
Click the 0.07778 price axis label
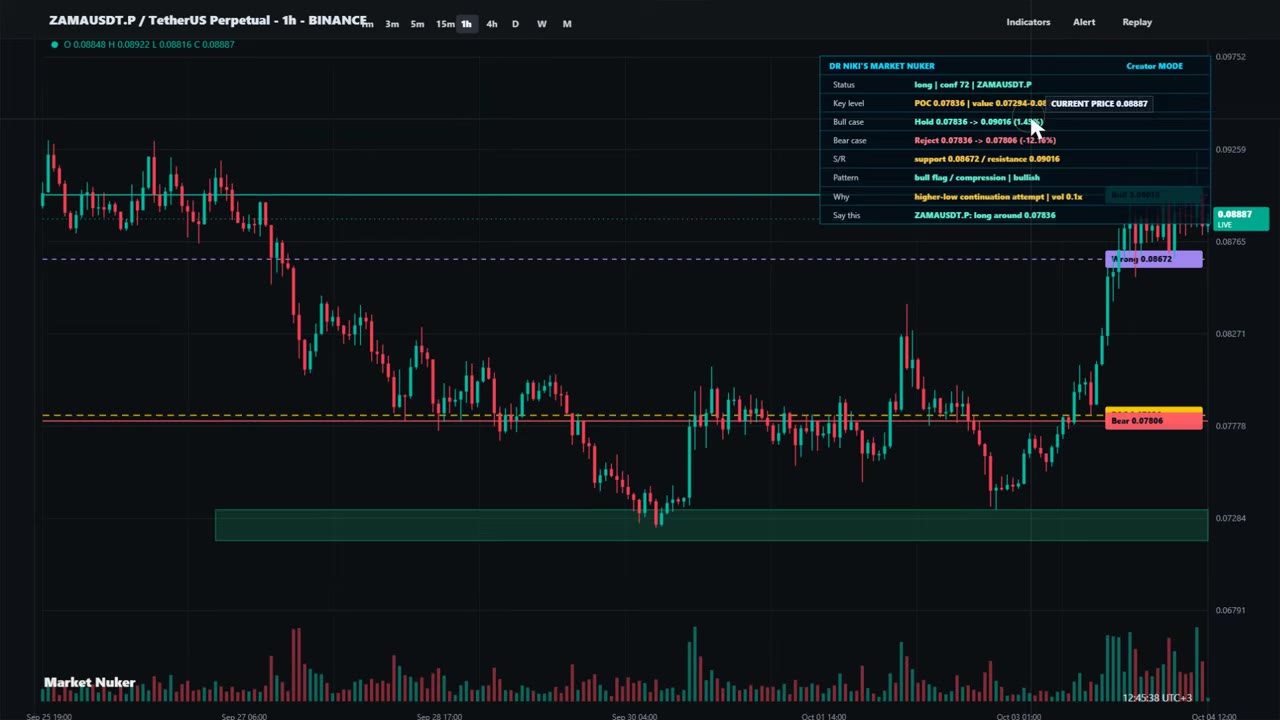coord(1230,426)
